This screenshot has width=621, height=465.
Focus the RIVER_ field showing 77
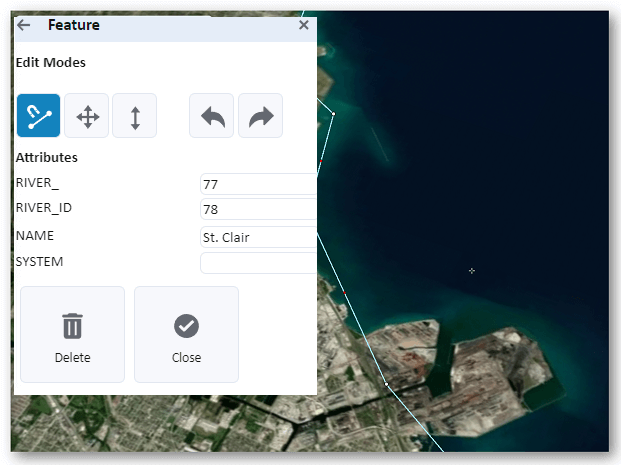[259, 184]
